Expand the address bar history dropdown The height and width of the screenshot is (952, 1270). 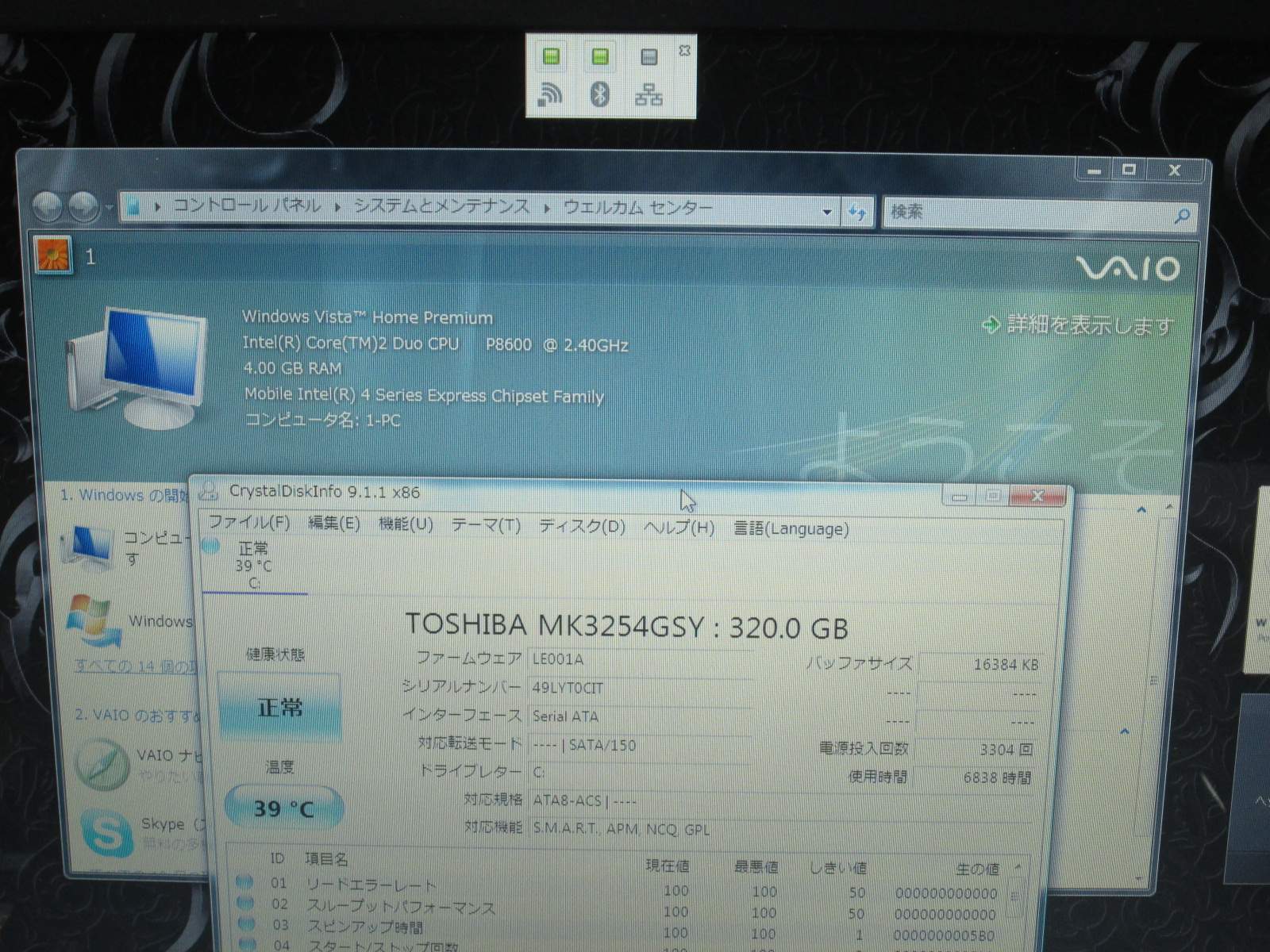[x=827, y=212]
